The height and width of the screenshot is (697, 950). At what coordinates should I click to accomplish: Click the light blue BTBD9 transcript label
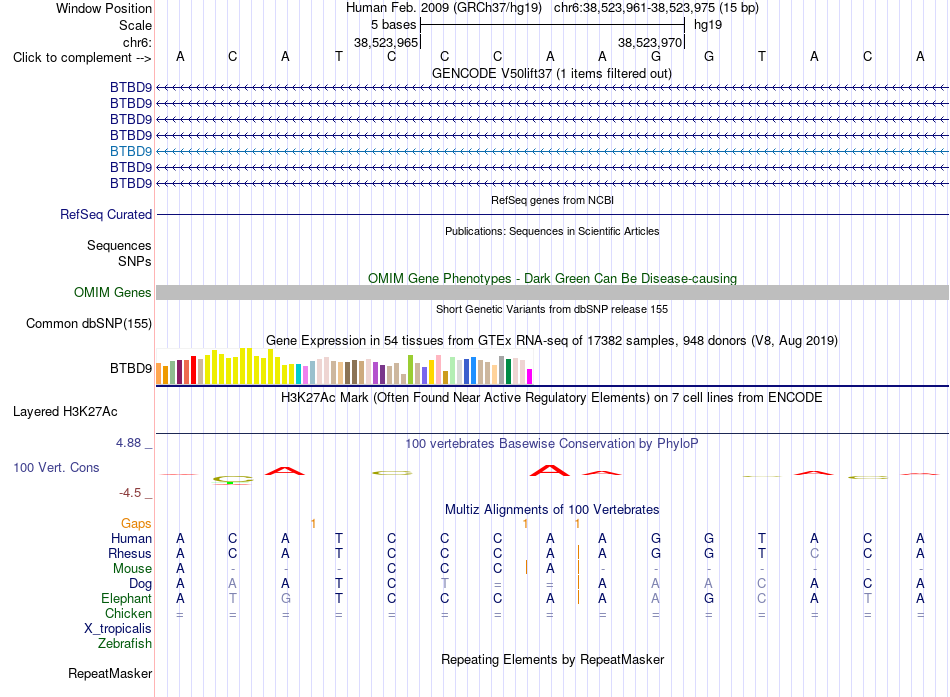131,152
